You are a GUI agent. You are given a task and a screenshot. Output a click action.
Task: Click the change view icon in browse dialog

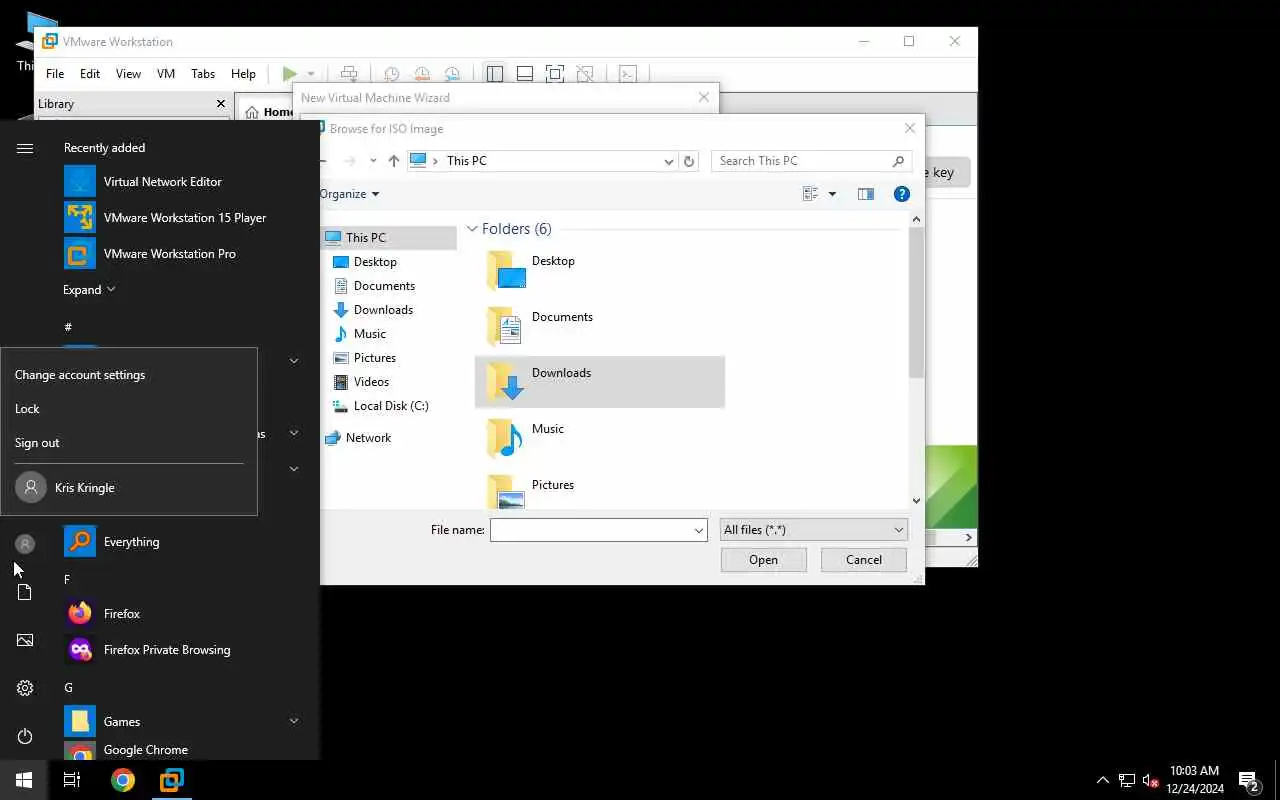point(810,194)
